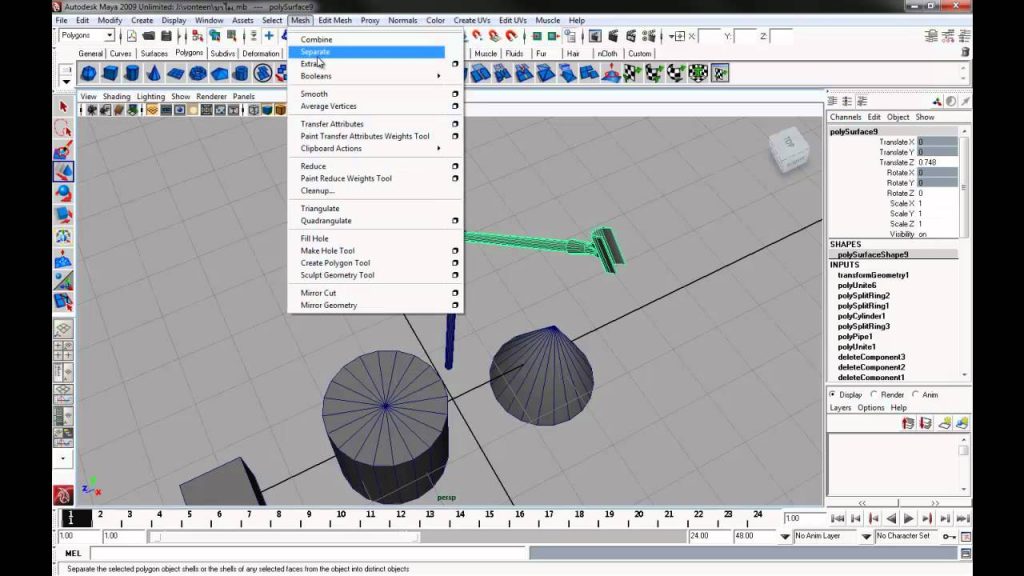Switch to four view layout icon
This screenshot has height=576, width=1024.
(63, 350)
